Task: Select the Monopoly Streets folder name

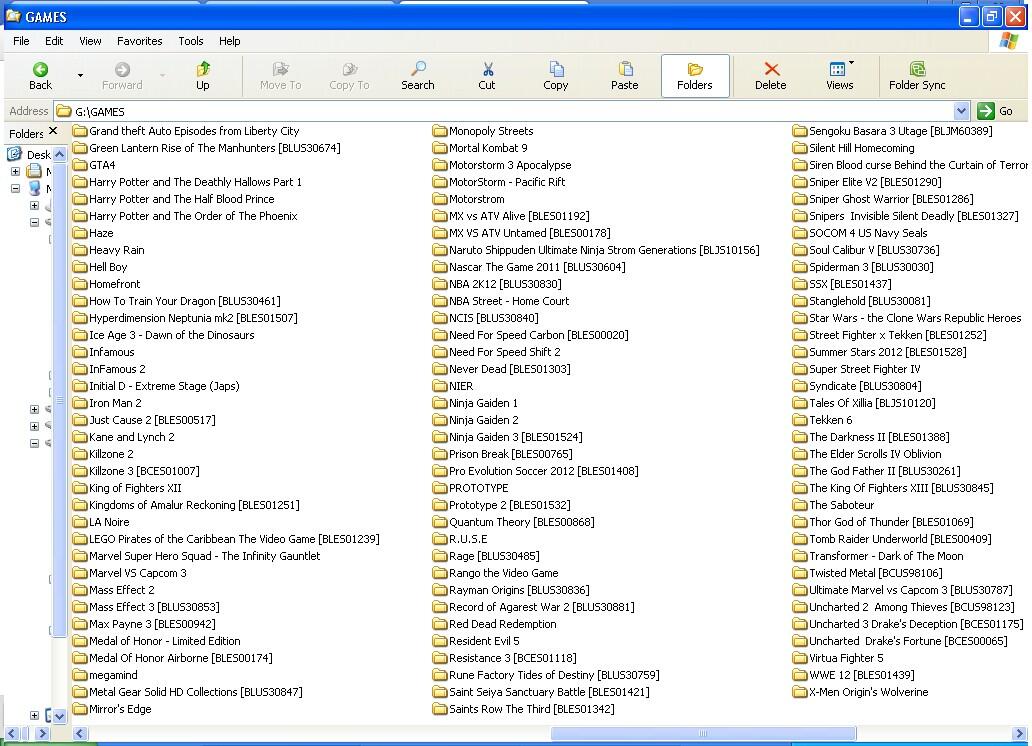Action: (x=491, y=131)
